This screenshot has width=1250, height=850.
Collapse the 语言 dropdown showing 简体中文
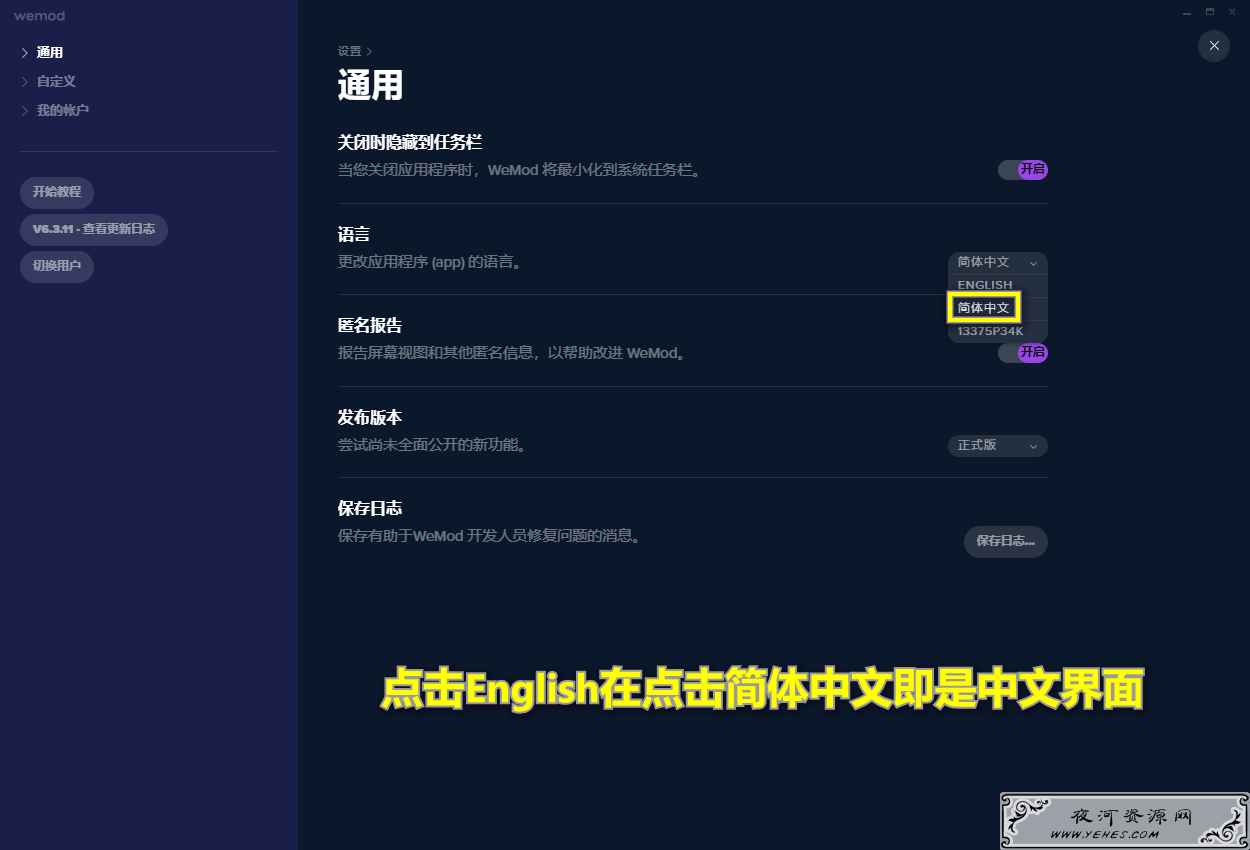997,262
